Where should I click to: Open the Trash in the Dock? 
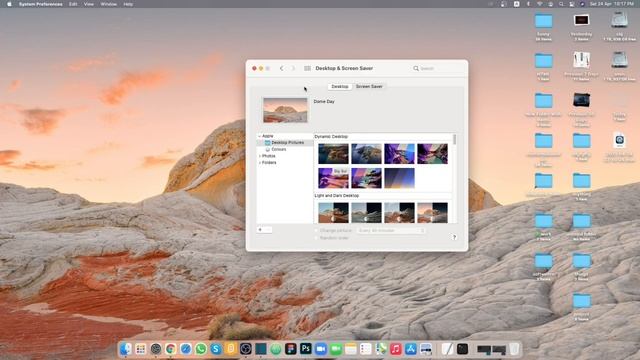[x=514, y=349]
